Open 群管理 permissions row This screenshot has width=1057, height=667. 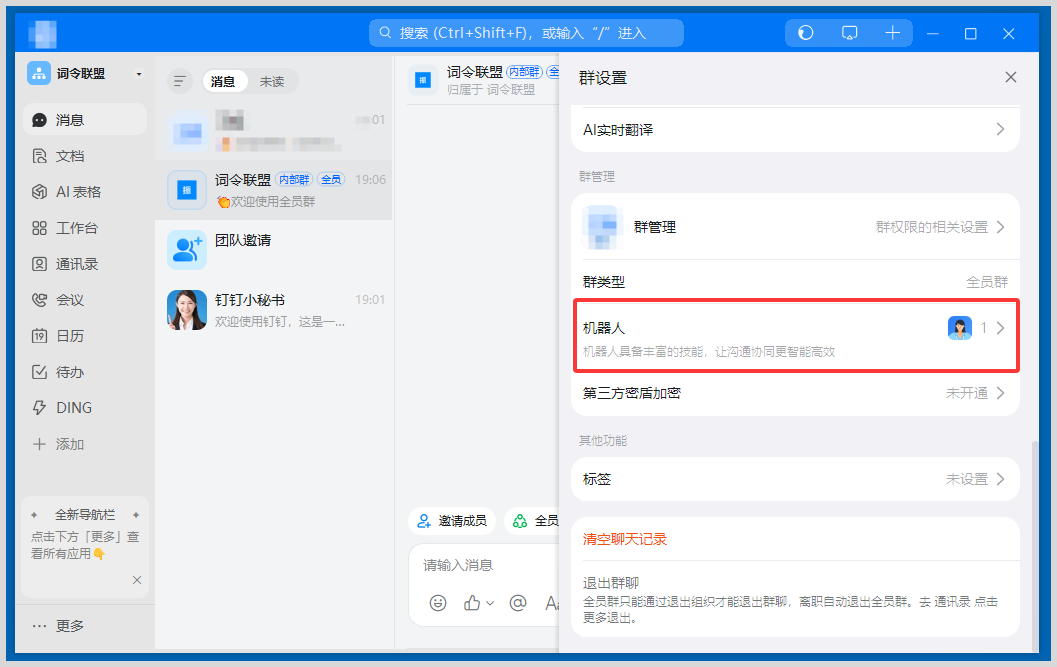(795, 227)
